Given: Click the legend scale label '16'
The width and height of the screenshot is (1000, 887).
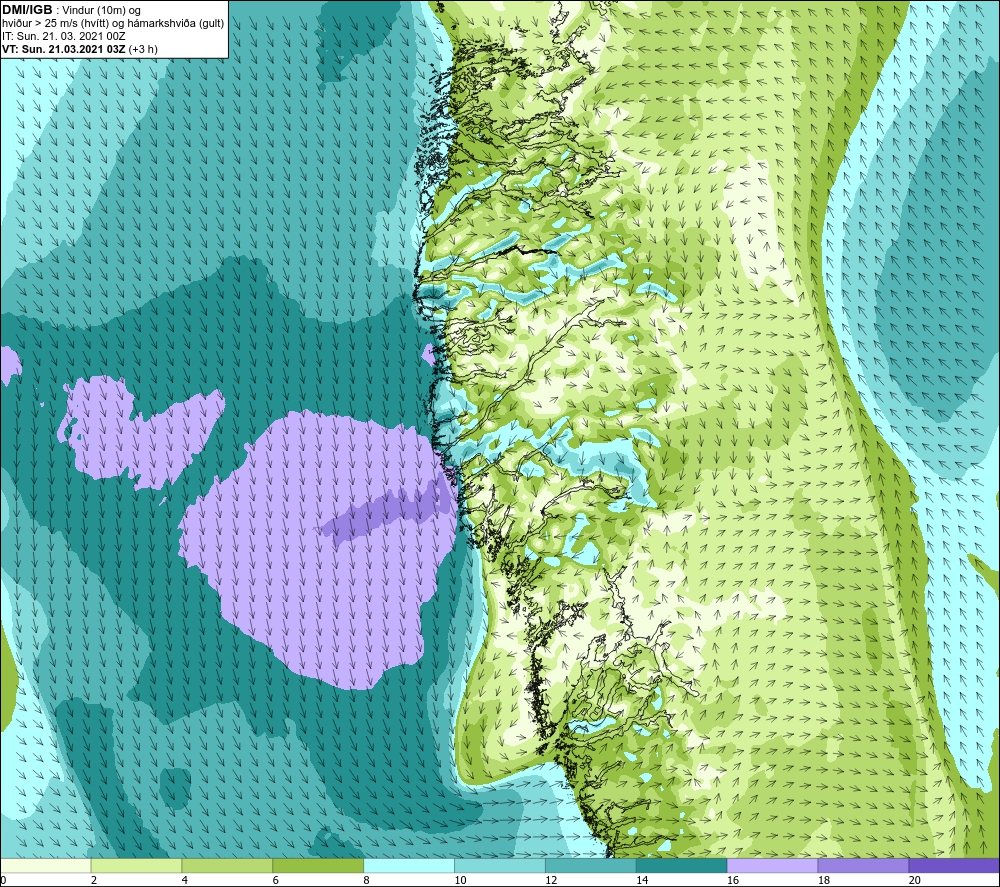Looking at the screenshot, I should (733, 881).
